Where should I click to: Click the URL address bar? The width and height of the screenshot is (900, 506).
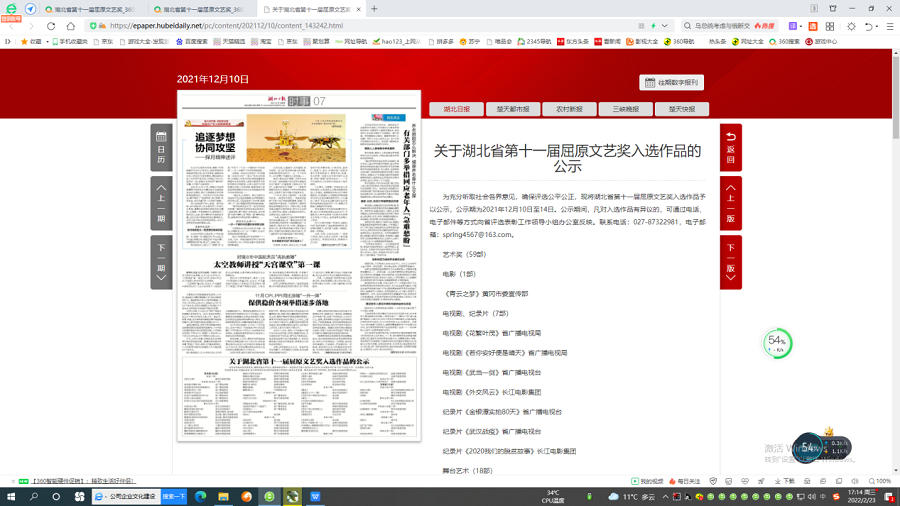click(x=360, y=26)
